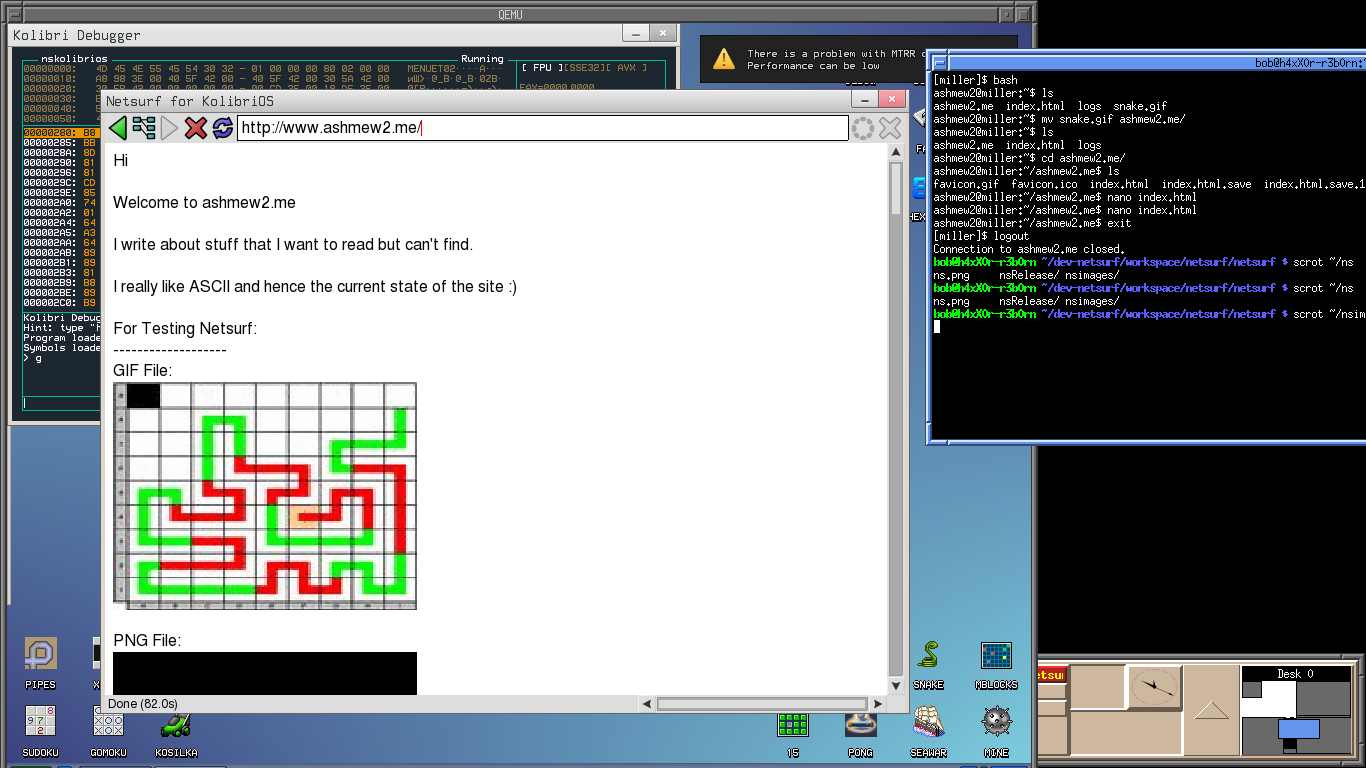Click the QEMU window title bar
The image size is (1366, 768).
[x=510, y=14]
